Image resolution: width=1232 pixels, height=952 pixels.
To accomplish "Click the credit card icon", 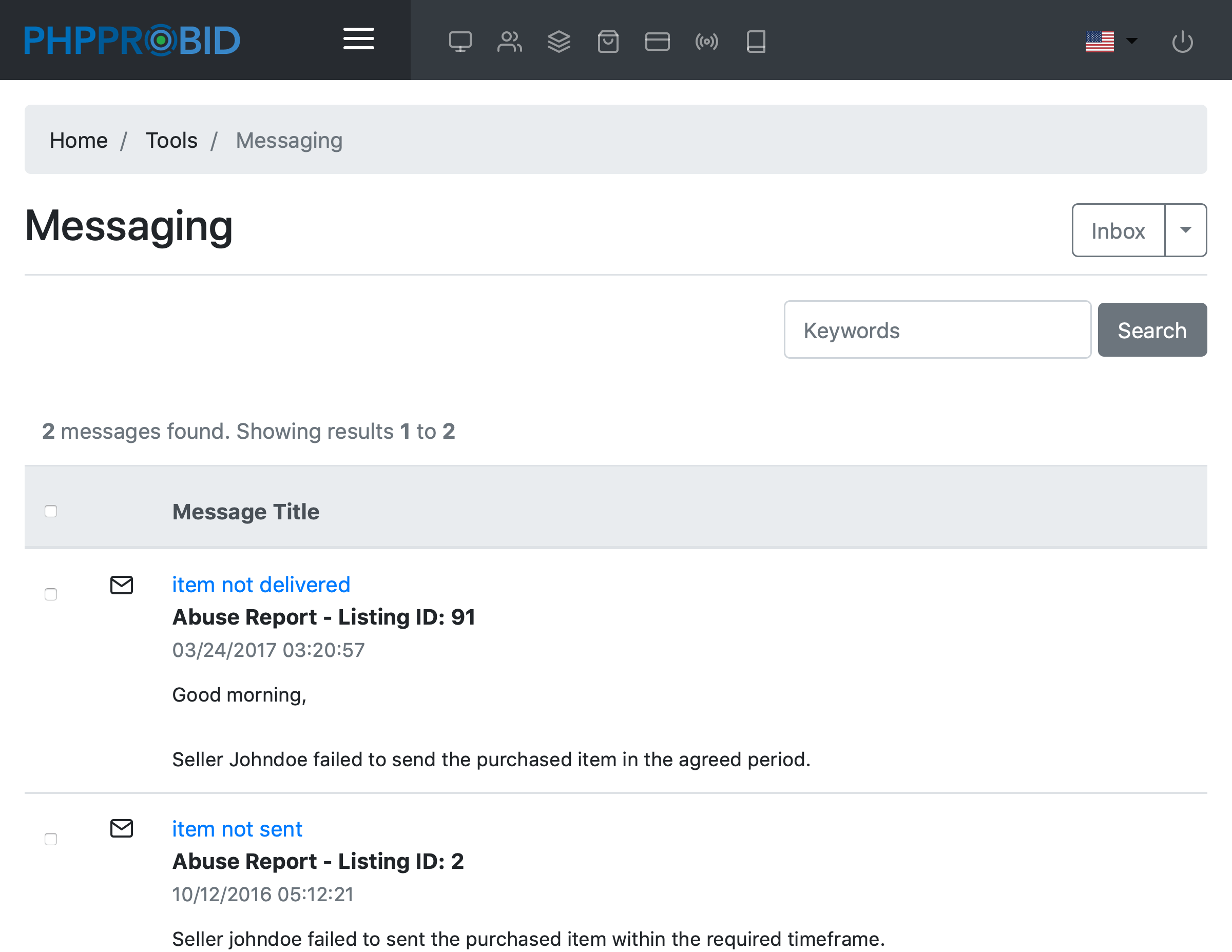I will (657, 41).
